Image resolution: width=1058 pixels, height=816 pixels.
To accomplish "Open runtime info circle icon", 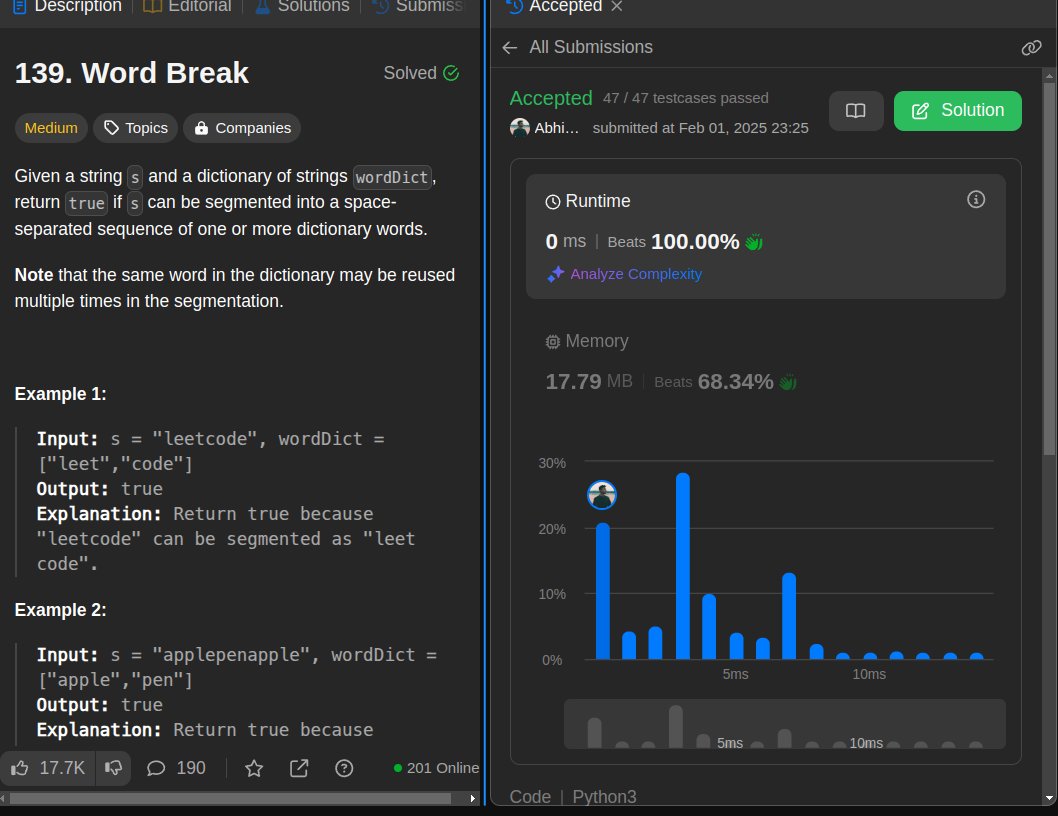I will pos(976,199).
